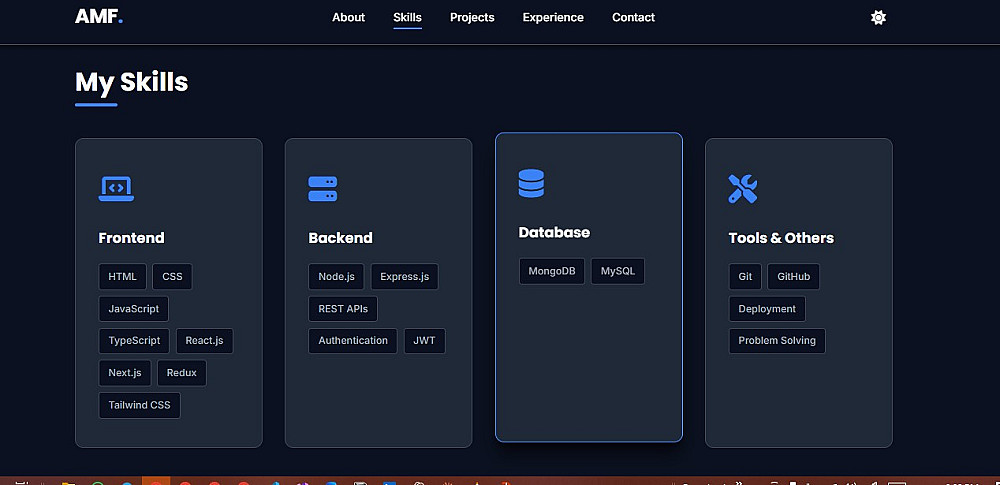Click the Problem Solving skill tag
The height and width of the screenshot is (485, 1000).
pyautogui.click(x=777, y=341)
